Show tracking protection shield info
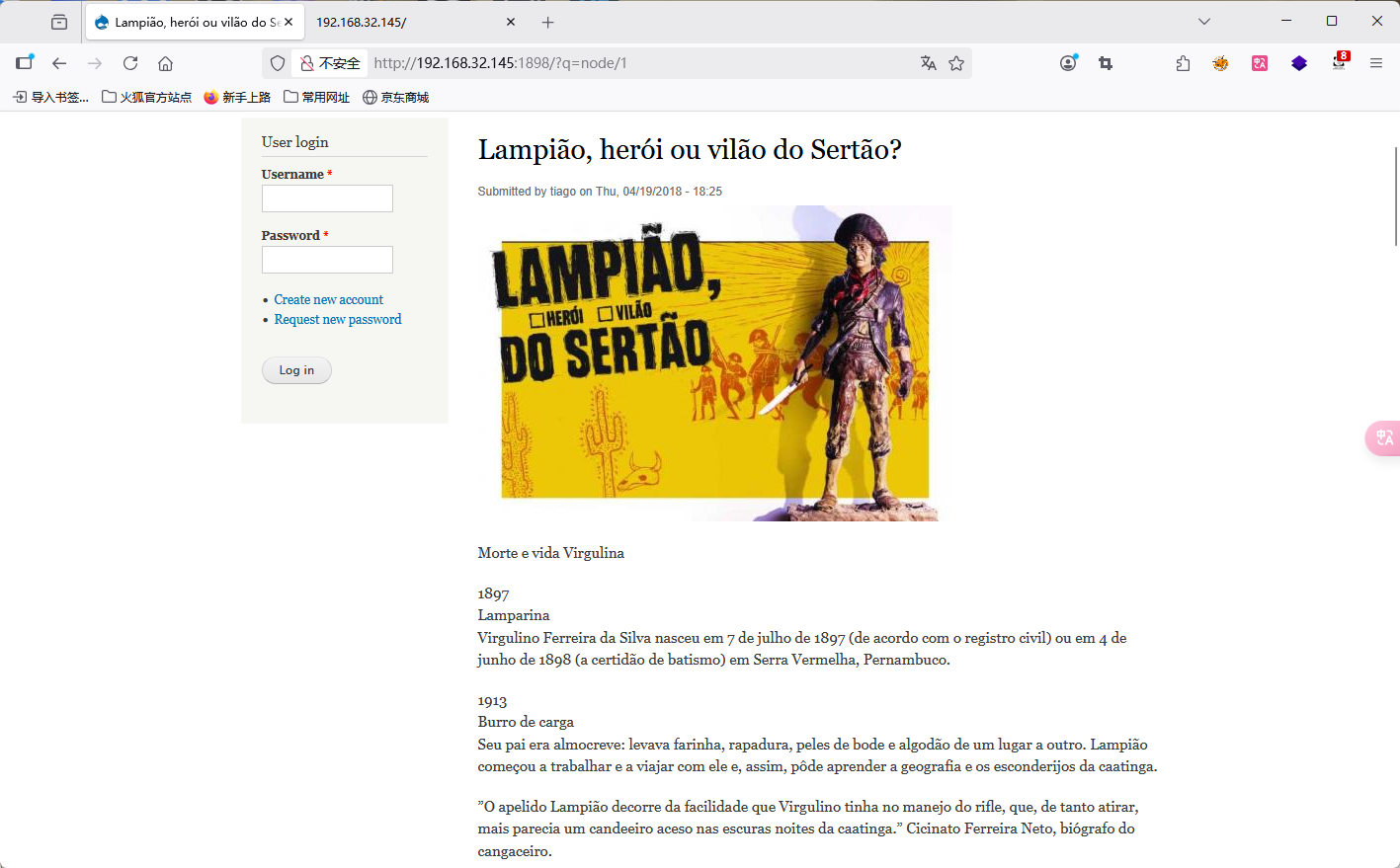This screenshot has height=868, width=1400. (278, 63)
